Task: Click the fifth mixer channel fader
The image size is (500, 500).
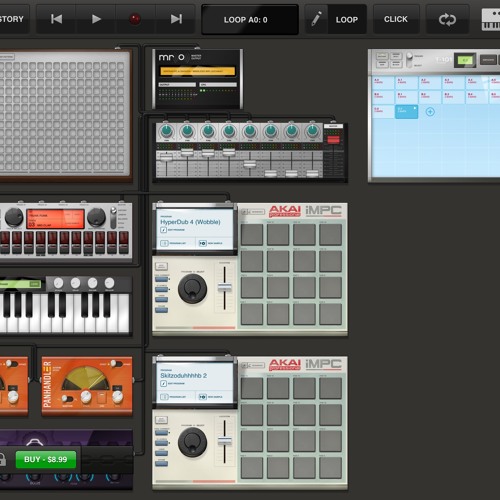Action: [x=250, y=164]
